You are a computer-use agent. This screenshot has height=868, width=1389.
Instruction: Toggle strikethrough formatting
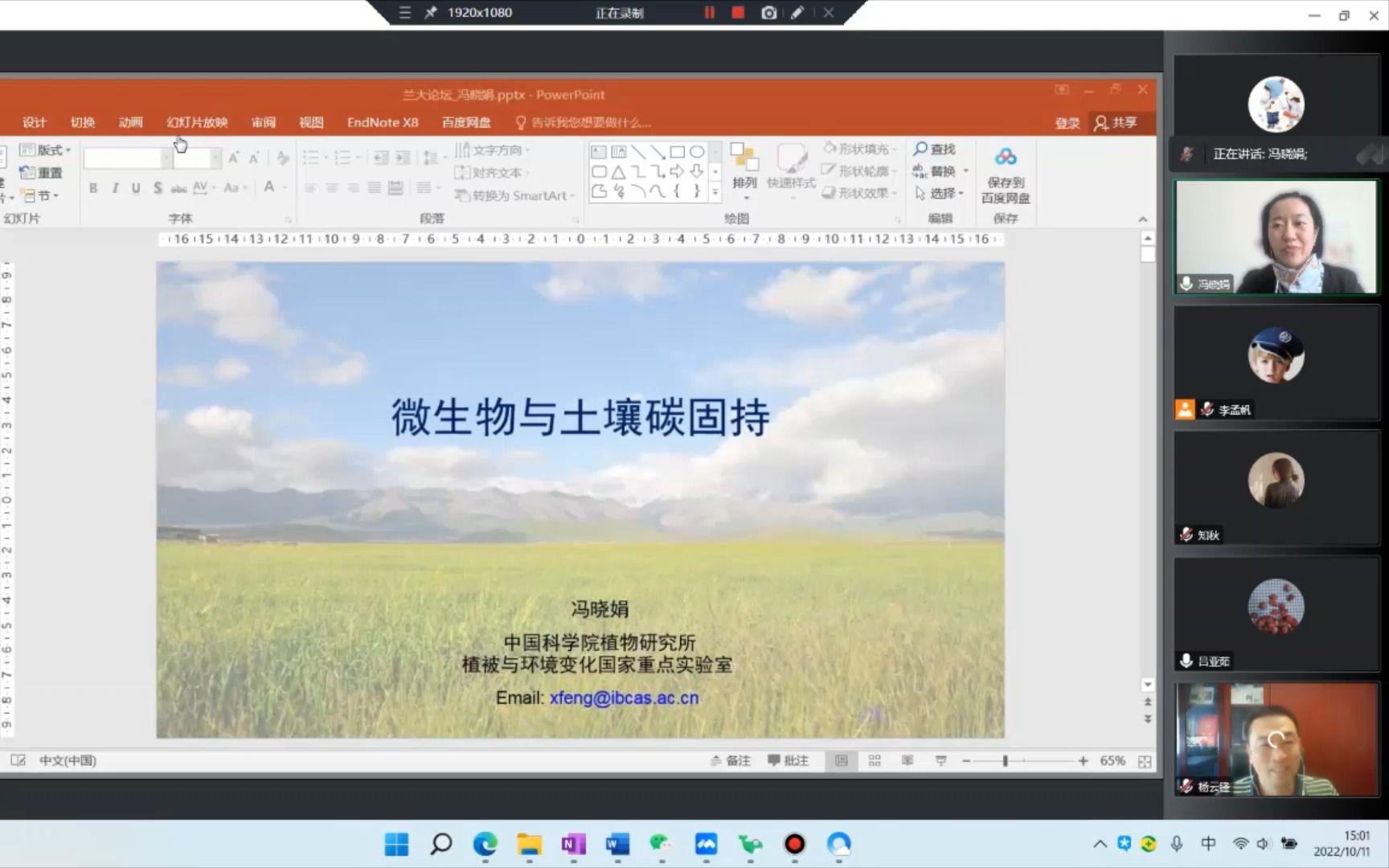point(178,188)
